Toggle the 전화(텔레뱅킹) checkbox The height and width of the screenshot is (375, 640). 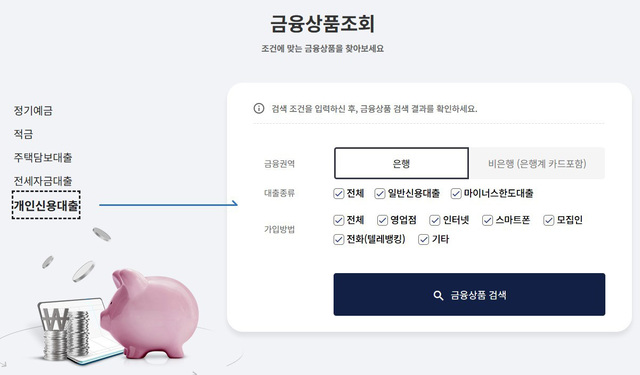(x=338, y=239)
